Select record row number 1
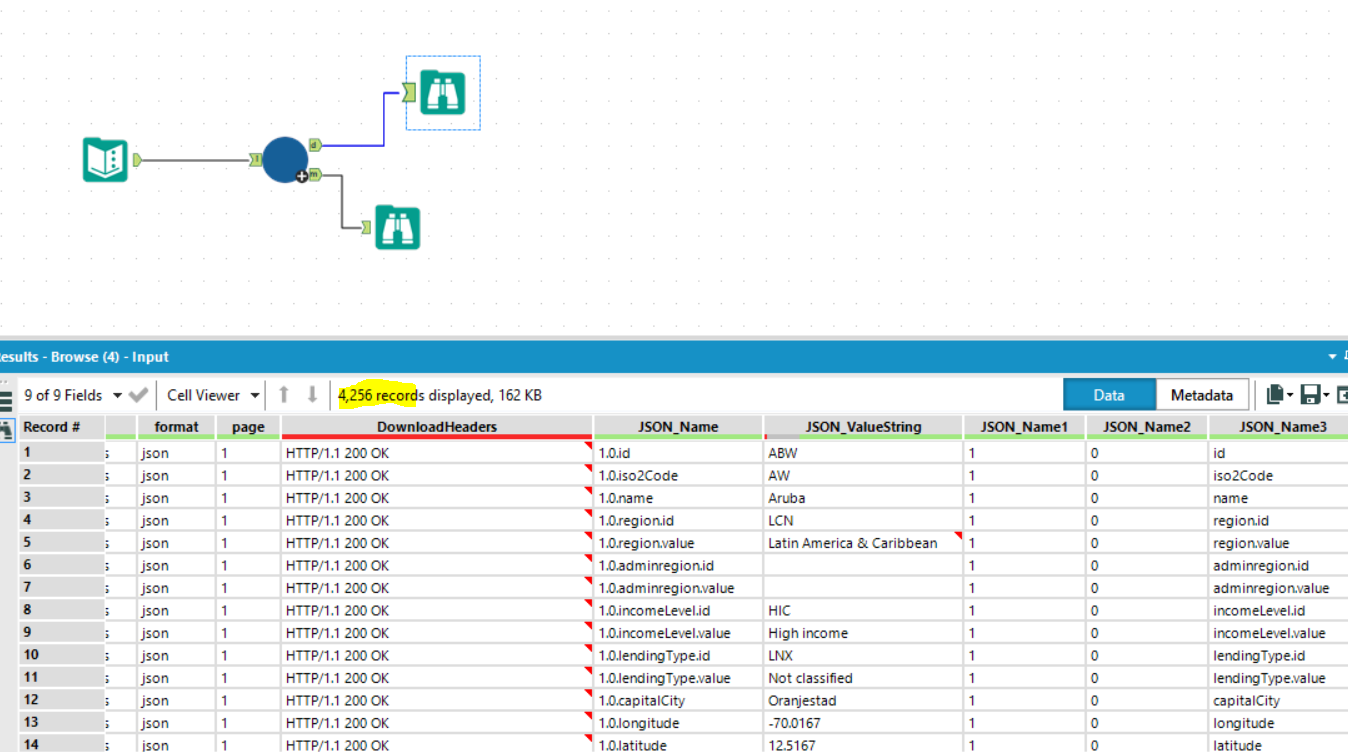The height and width of the screenshot is (752, 1348). tap(61, 453)
